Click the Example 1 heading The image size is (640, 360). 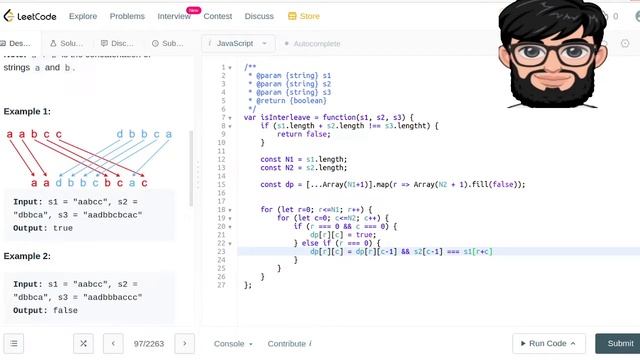[27, 111]
